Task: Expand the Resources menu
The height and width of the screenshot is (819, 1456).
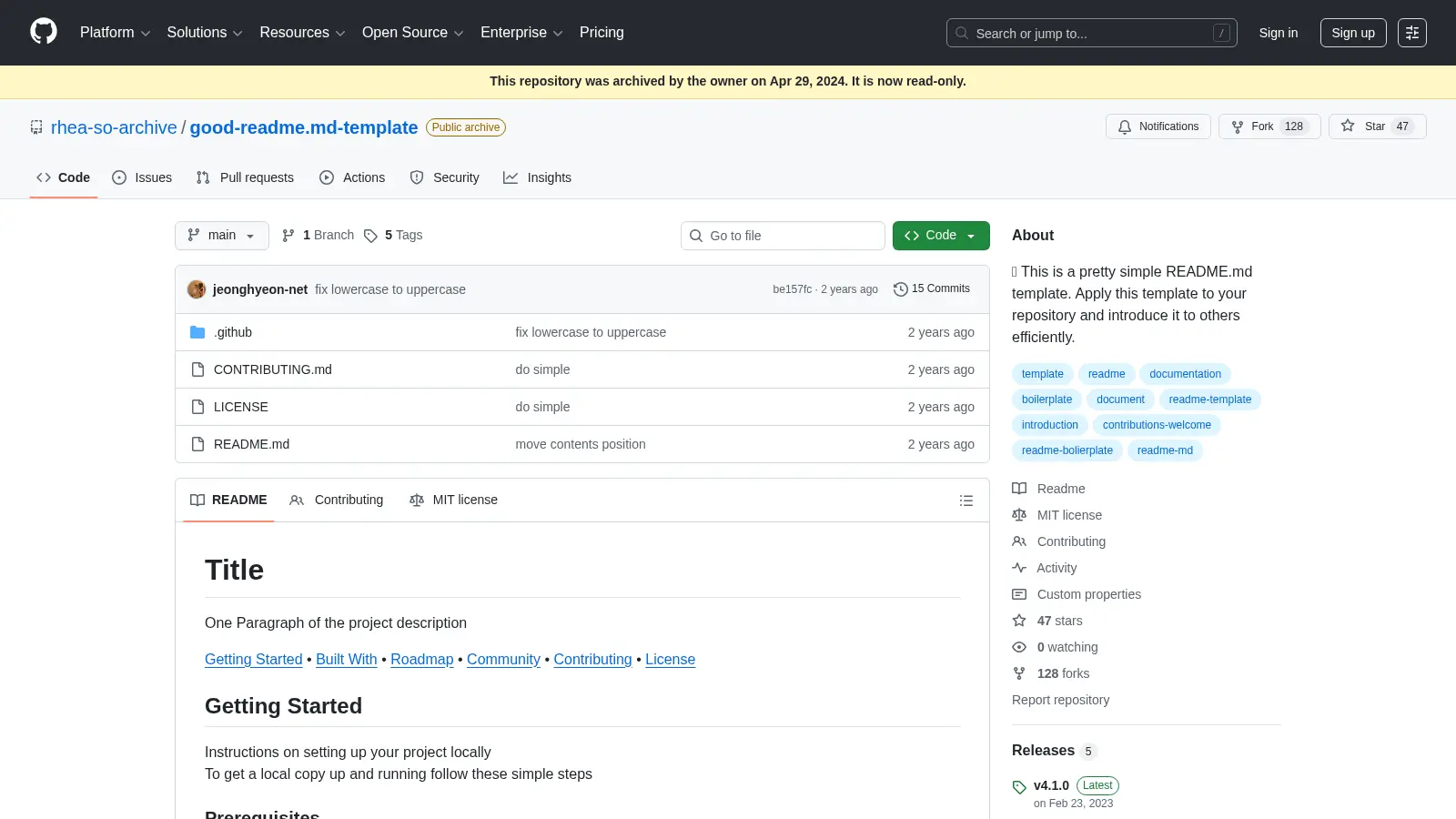Action: pyautogui.click(x=302, y=33)
